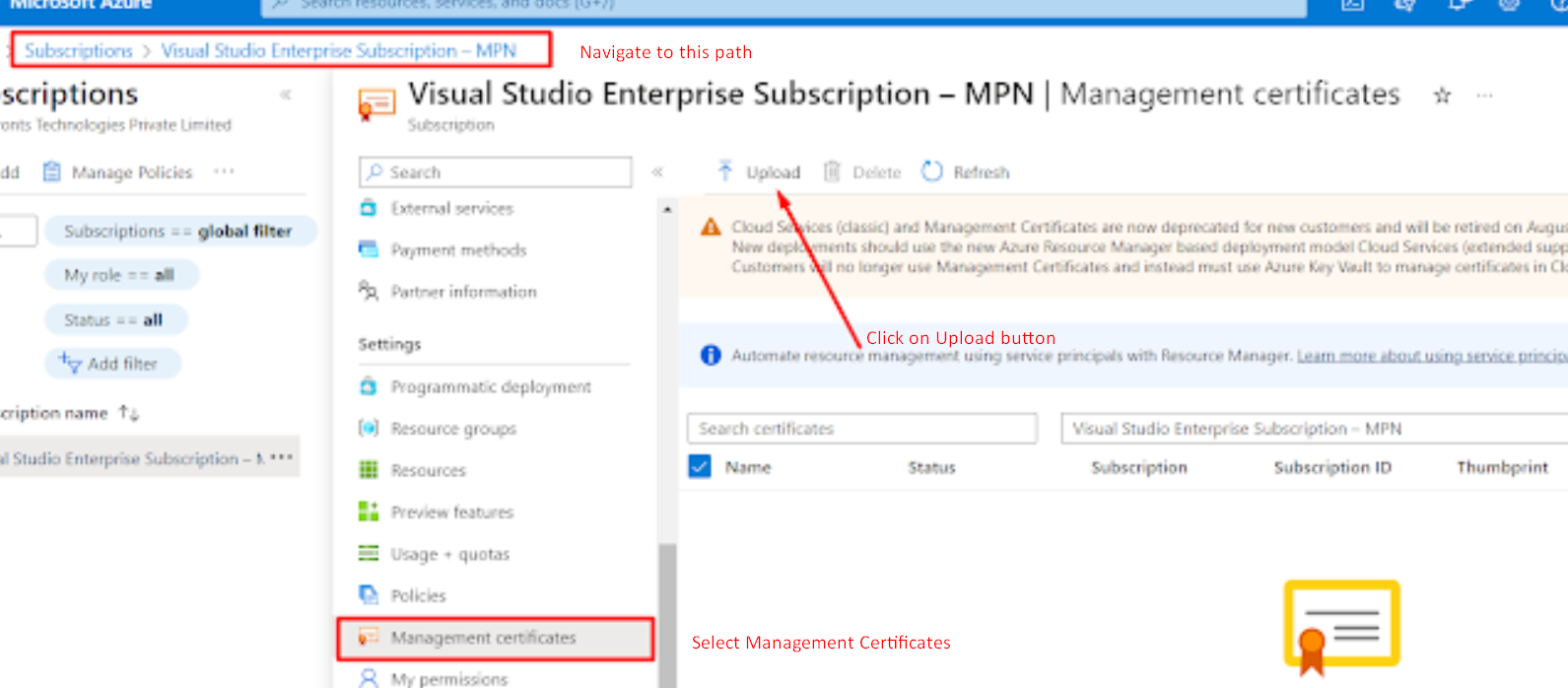Click the Preview features icon
This screenshot has height=688, width=1568.
click(369, 512)
